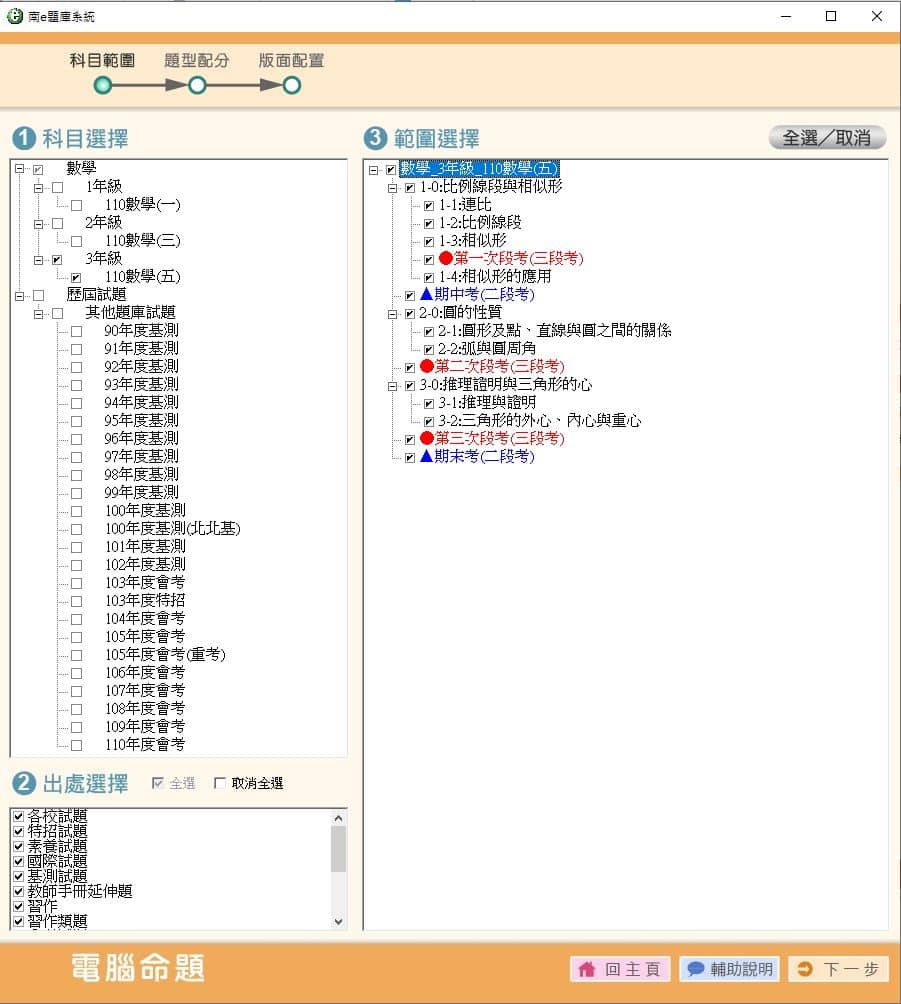The height and width of the screenshot is (1004, 901).
Task: Select the 3-1:推理與證明 row
Action: click(x=487, y=402)
